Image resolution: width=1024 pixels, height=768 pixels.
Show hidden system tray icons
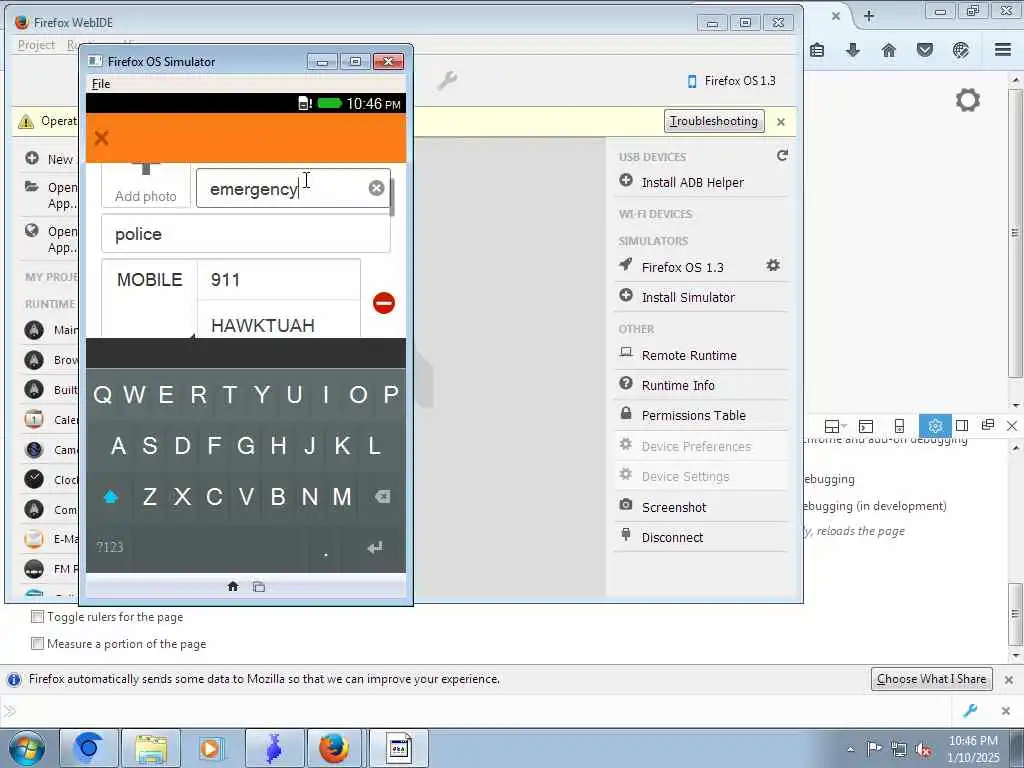[850, 749]
